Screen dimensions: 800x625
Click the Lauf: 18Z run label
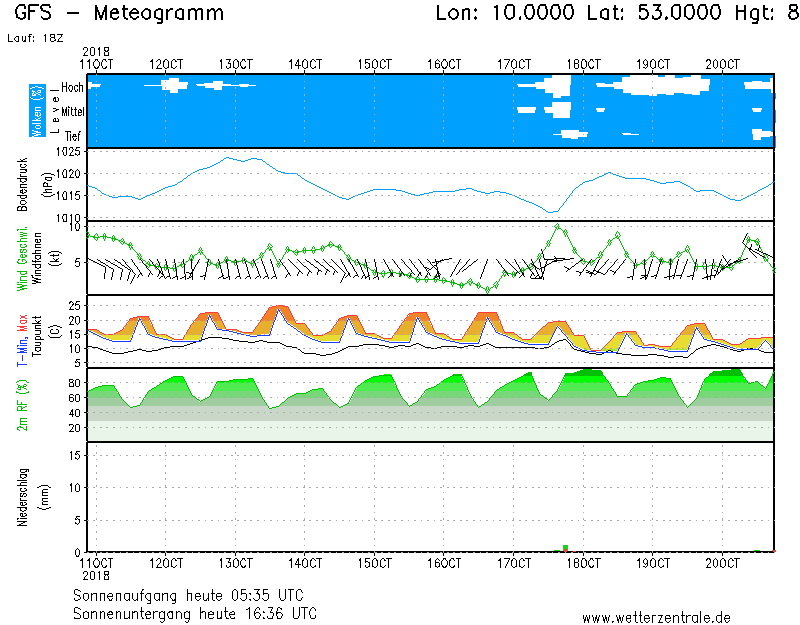pyautogui.click(x=30, y=37)
